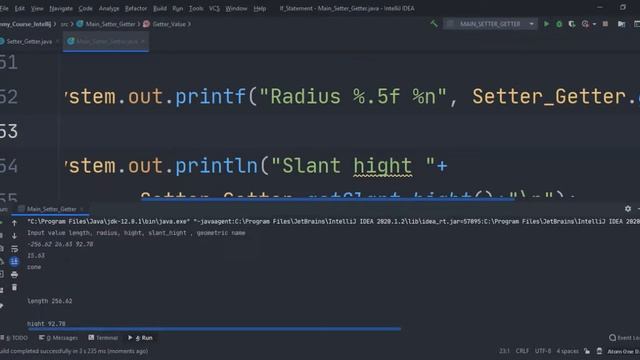This screenshot has height=360, width=640.
Task: Select the Main_Setter_Getter run console tab
Action: pos(51,209)
